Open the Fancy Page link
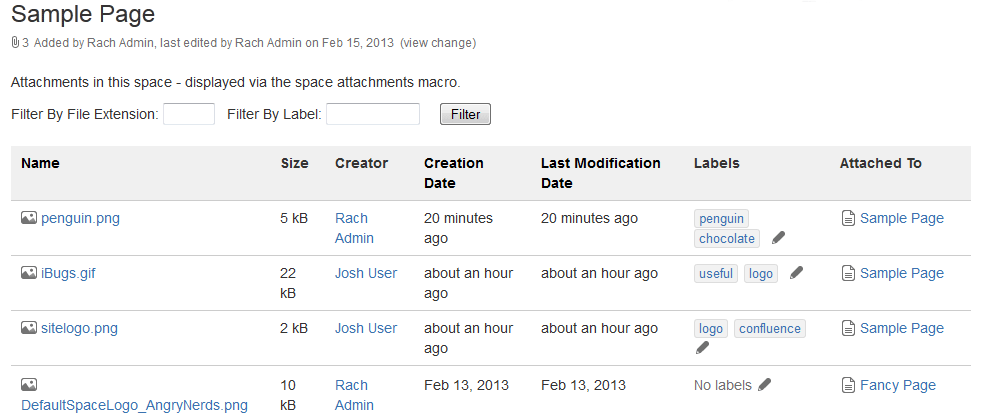982x420 pixels. 898,385
